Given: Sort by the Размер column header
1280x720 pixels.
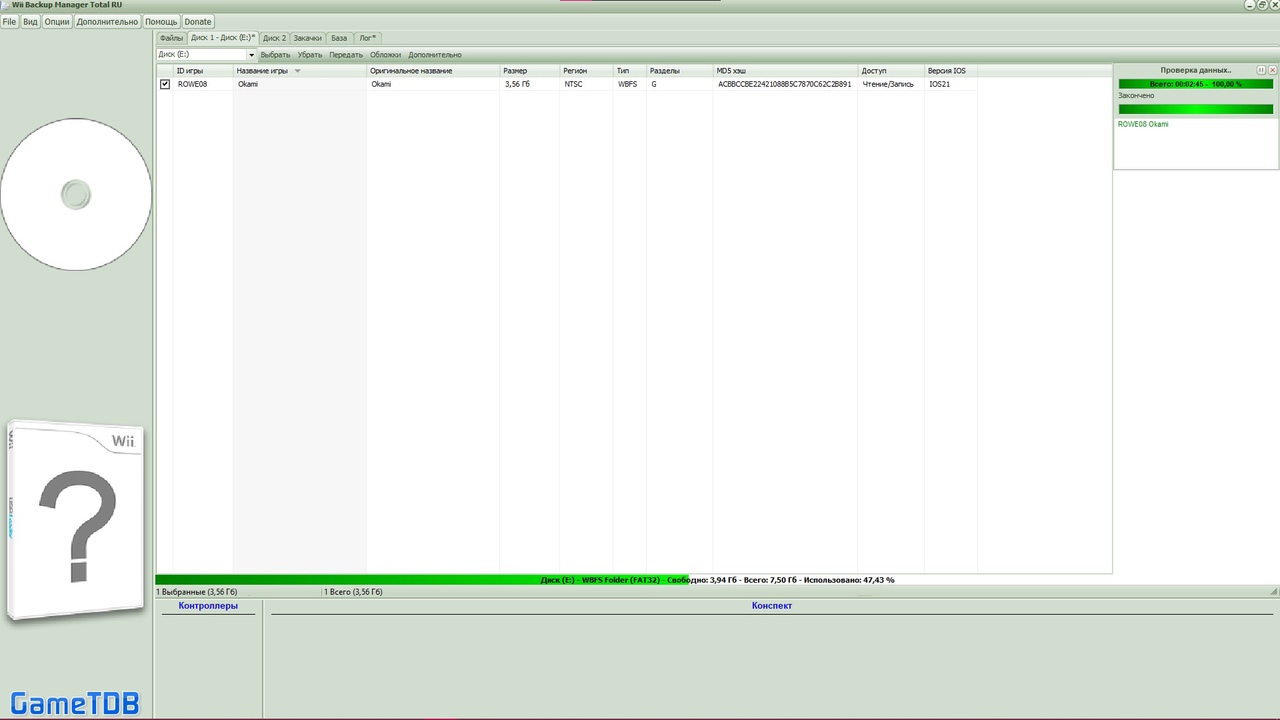Looking at the screenshot, I should click(x=515, y=71).
